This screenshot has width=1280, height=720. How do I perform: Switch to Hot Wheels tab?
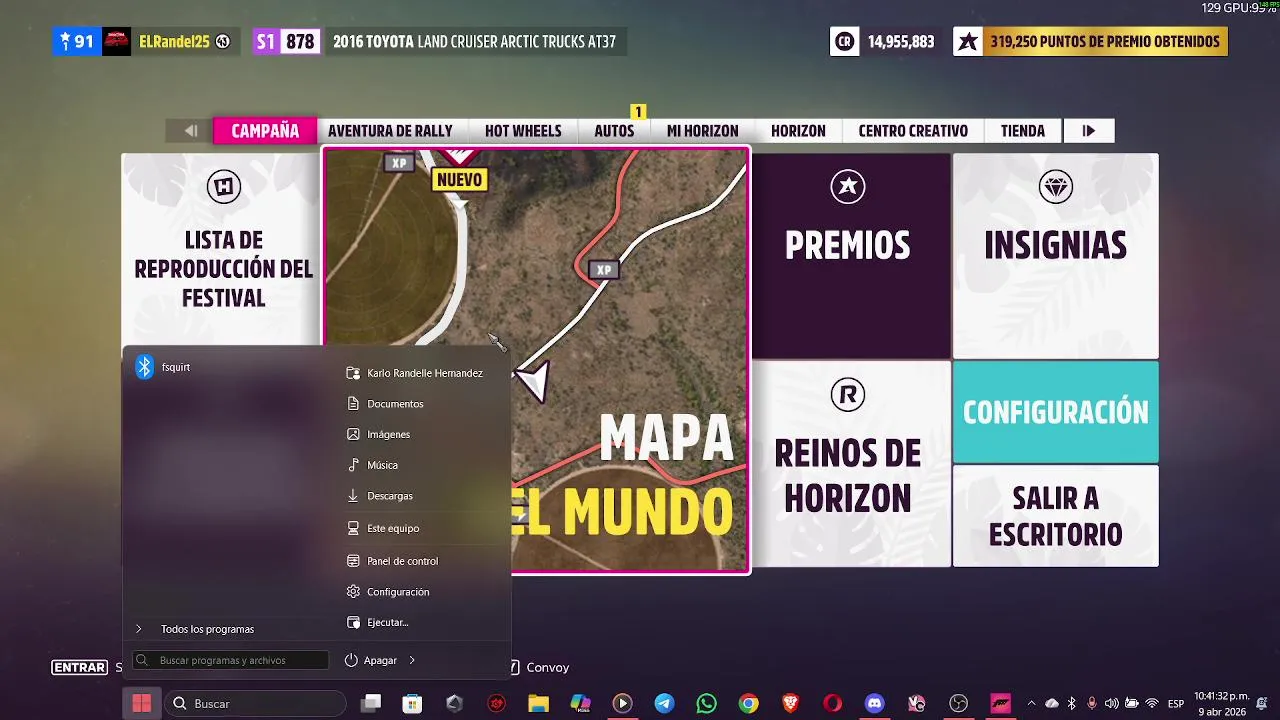point(523,131)
